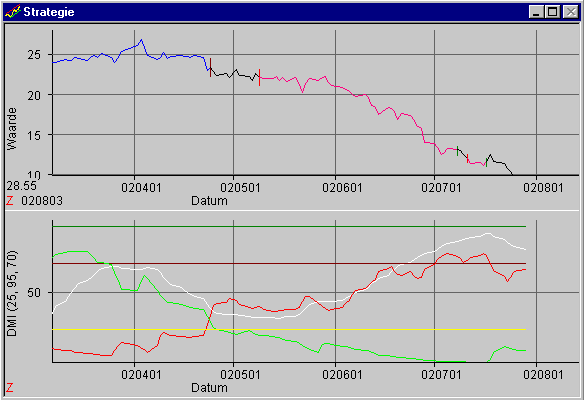Click the 020601 date tick in DMI chart
584x400 pixels.
[x=342, y=374]
